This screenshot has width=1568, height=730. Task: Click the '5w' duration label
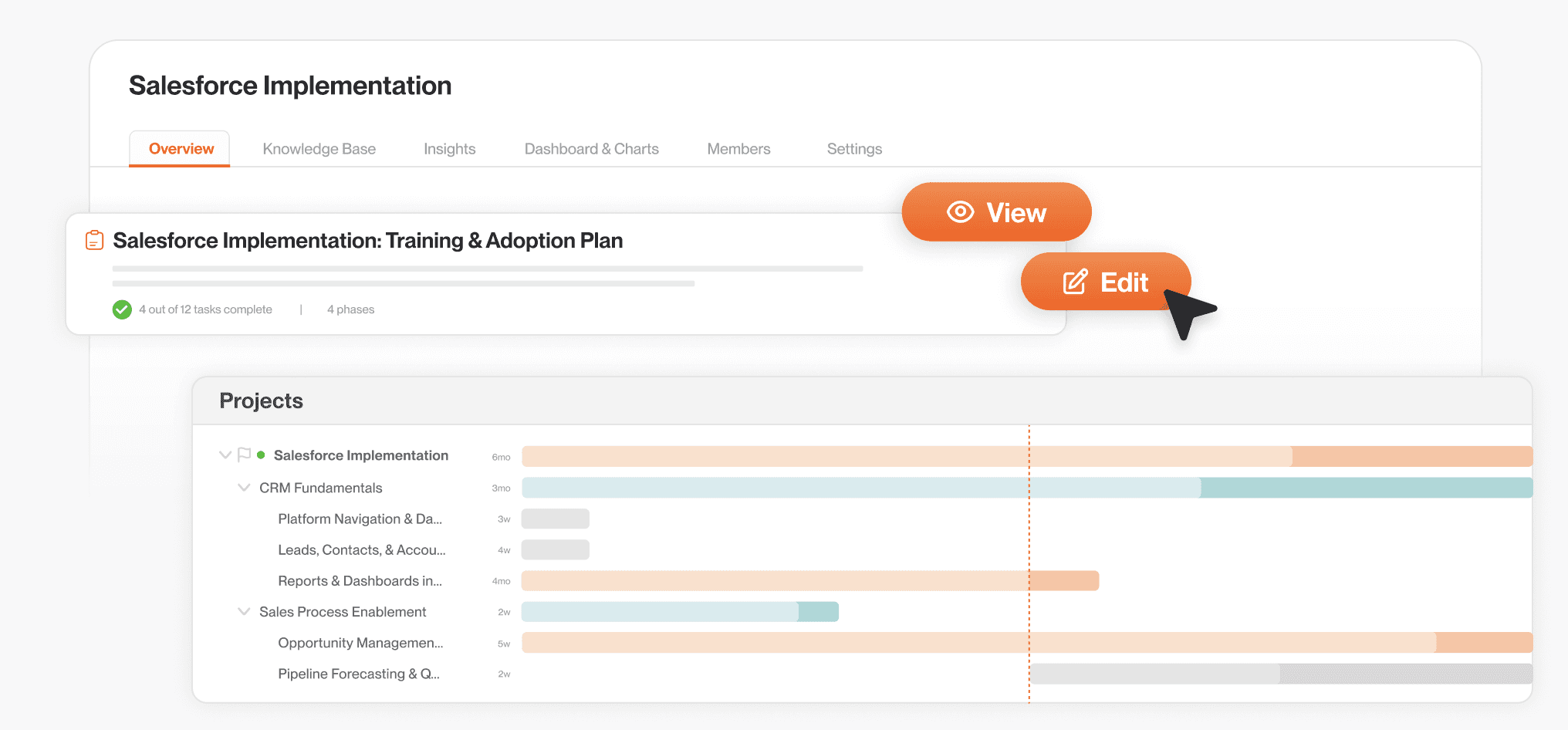504,644
